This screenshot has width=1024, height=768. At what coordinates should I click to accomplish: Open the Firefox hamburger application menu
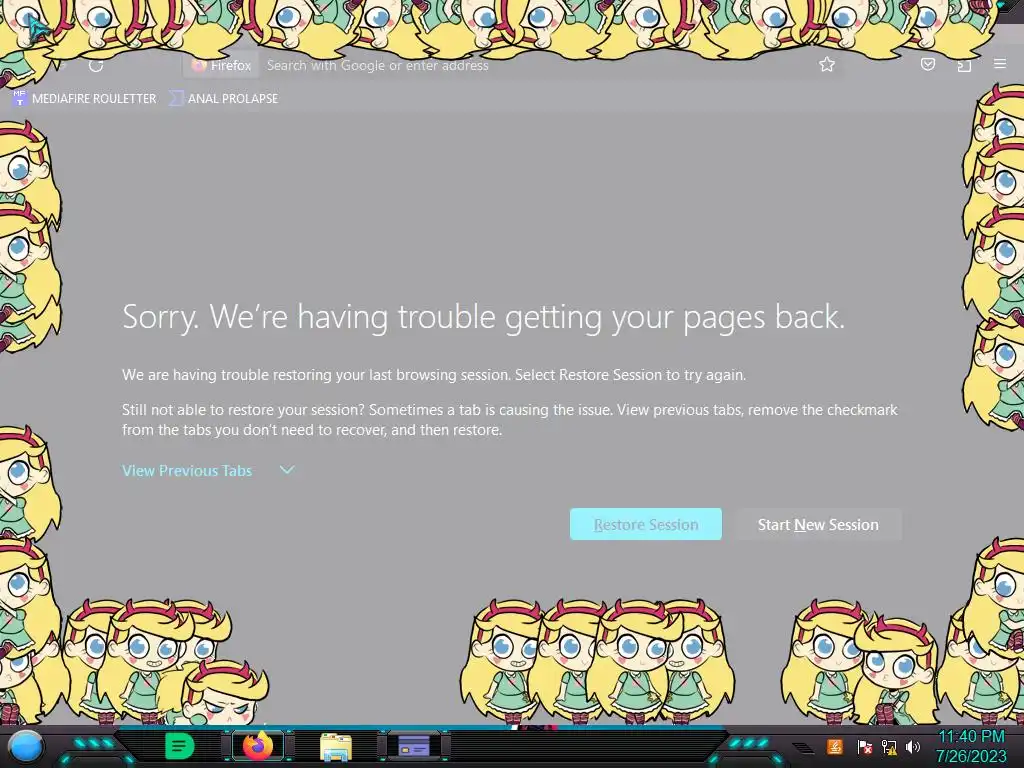1000,64
